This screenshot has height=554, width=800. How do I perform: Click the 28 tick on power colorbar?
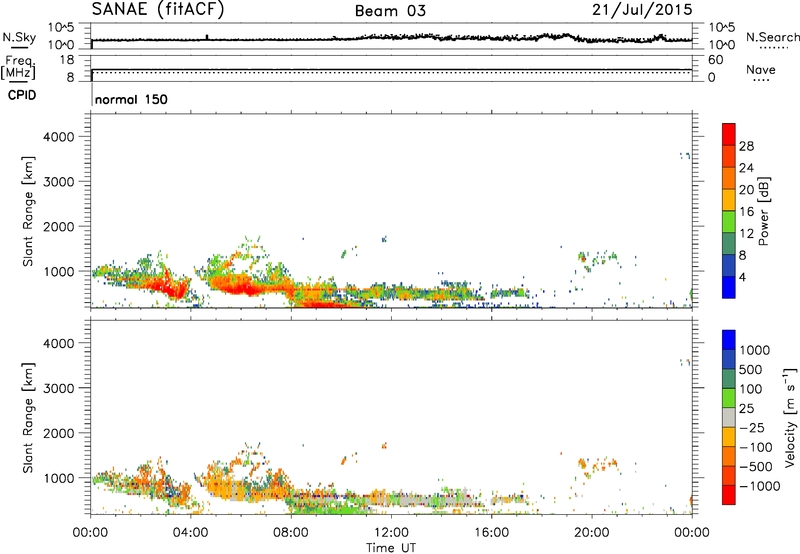click(x=746, y=146)
